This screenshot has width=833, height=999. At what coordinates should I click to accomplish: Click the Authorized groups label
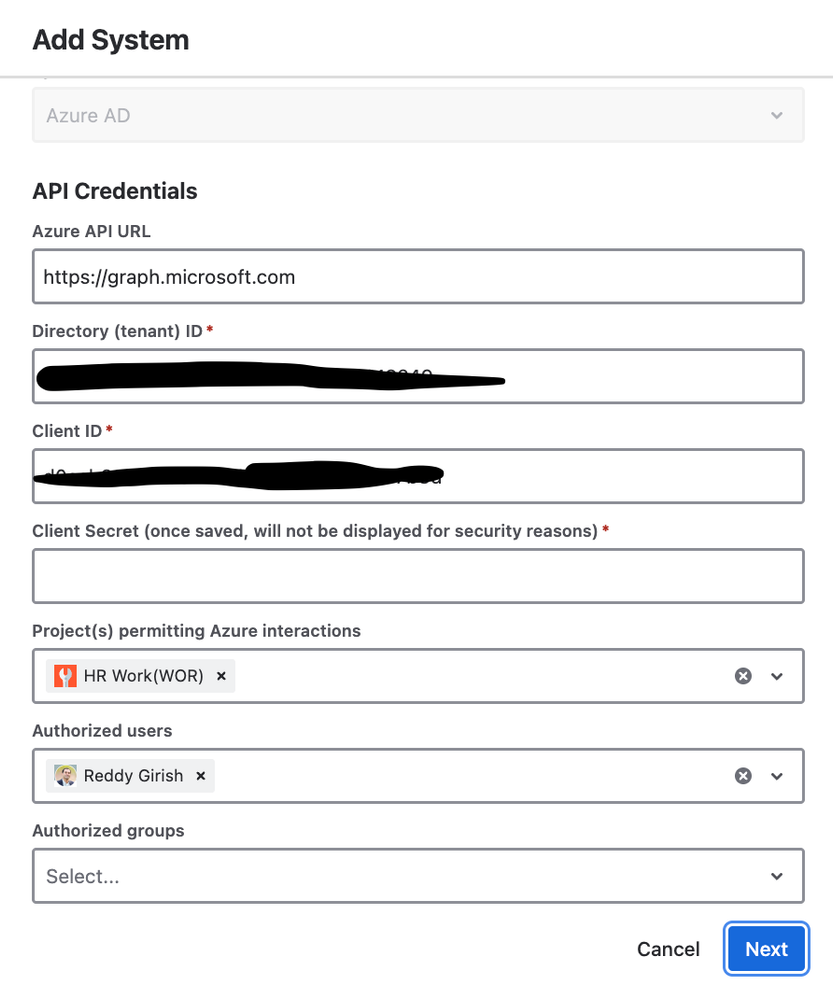[108, 831]
